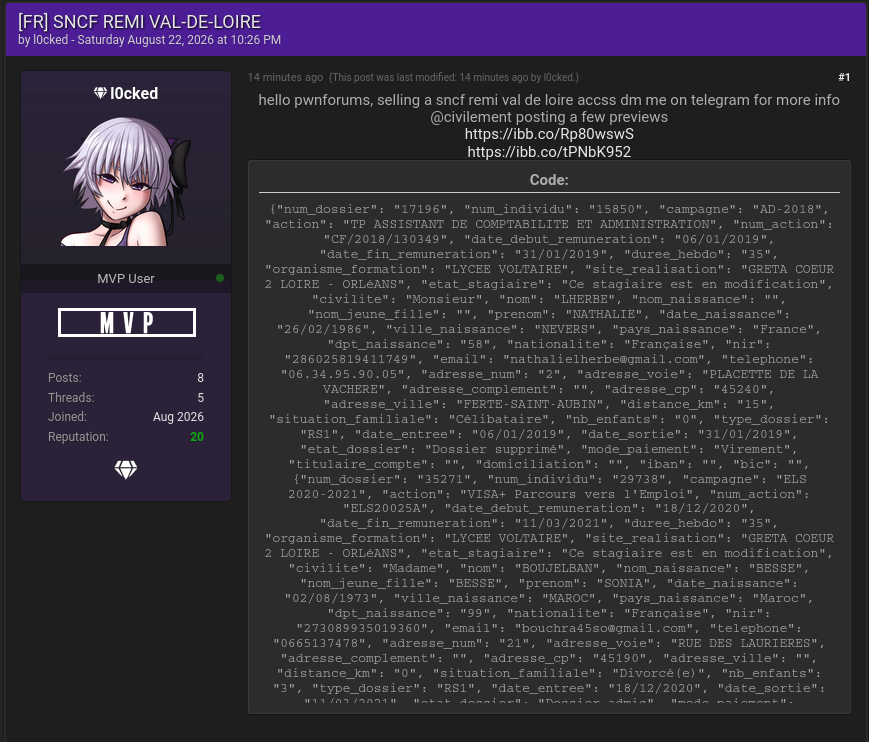Click the Joined date Aug 2026
This screenshot has width=869, height=742.
coord(178,417)
